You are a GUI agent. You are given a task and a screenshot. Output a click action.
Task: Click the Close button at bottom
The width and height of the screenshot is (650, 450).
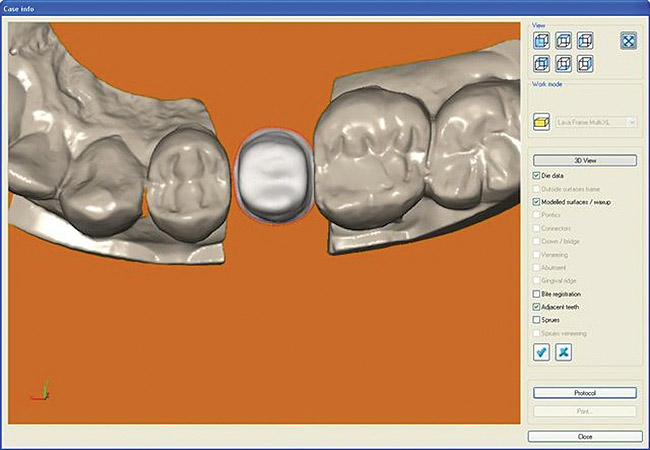coord(585,437)
